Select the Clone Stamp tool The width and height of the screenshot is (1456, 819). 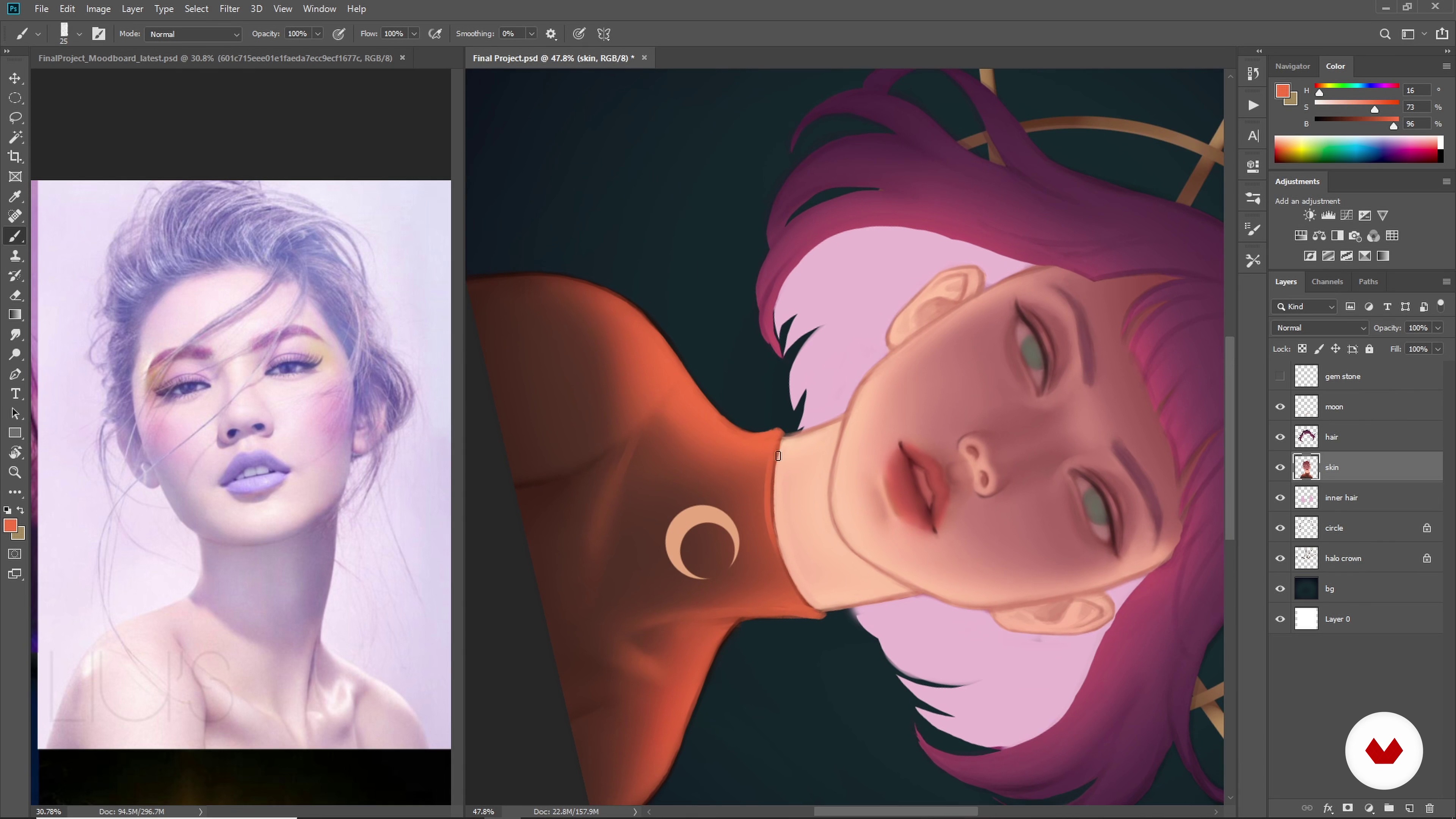click(x=15, y=256)
